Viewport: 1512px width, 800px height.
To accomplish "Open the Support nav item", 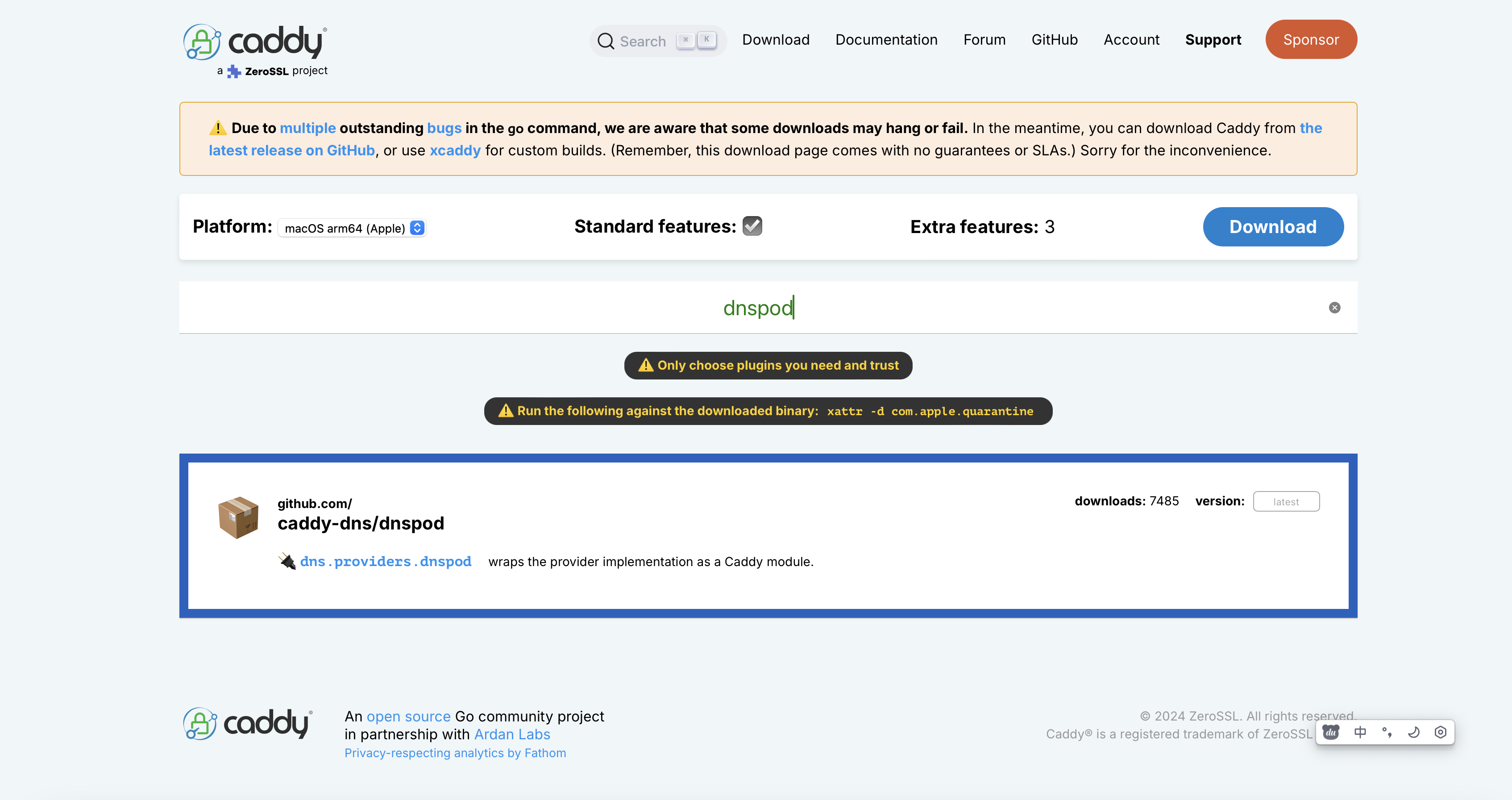I will (x=1213, y=39).
